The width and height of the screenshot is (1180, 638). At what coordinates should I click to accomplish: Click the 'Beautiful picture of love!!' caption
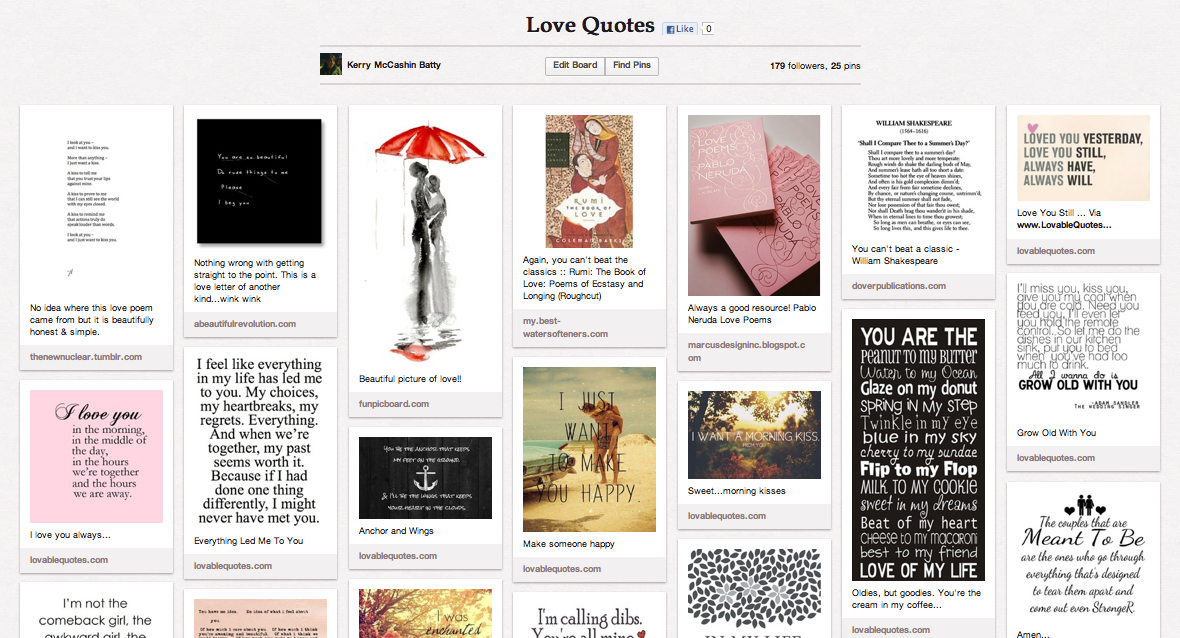tap(410, 379)
